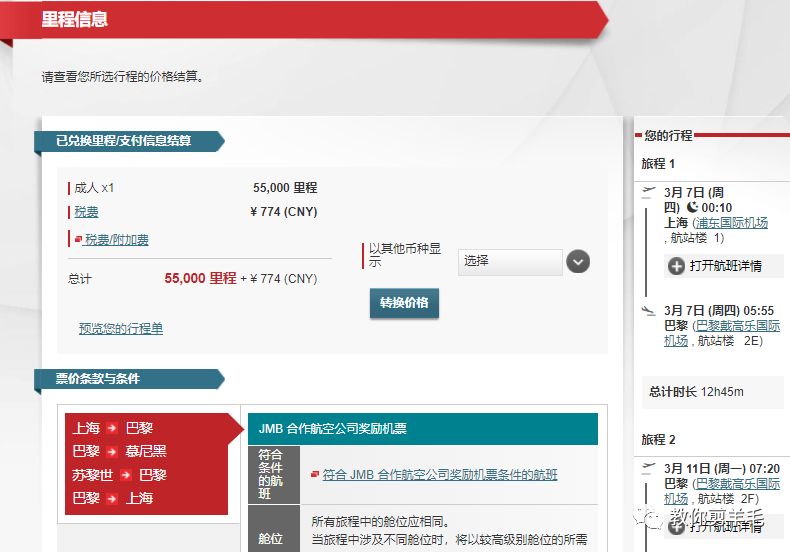Click the red icon before 税费/附加费
Screen dimensions: 790x552
coord(78,239)
